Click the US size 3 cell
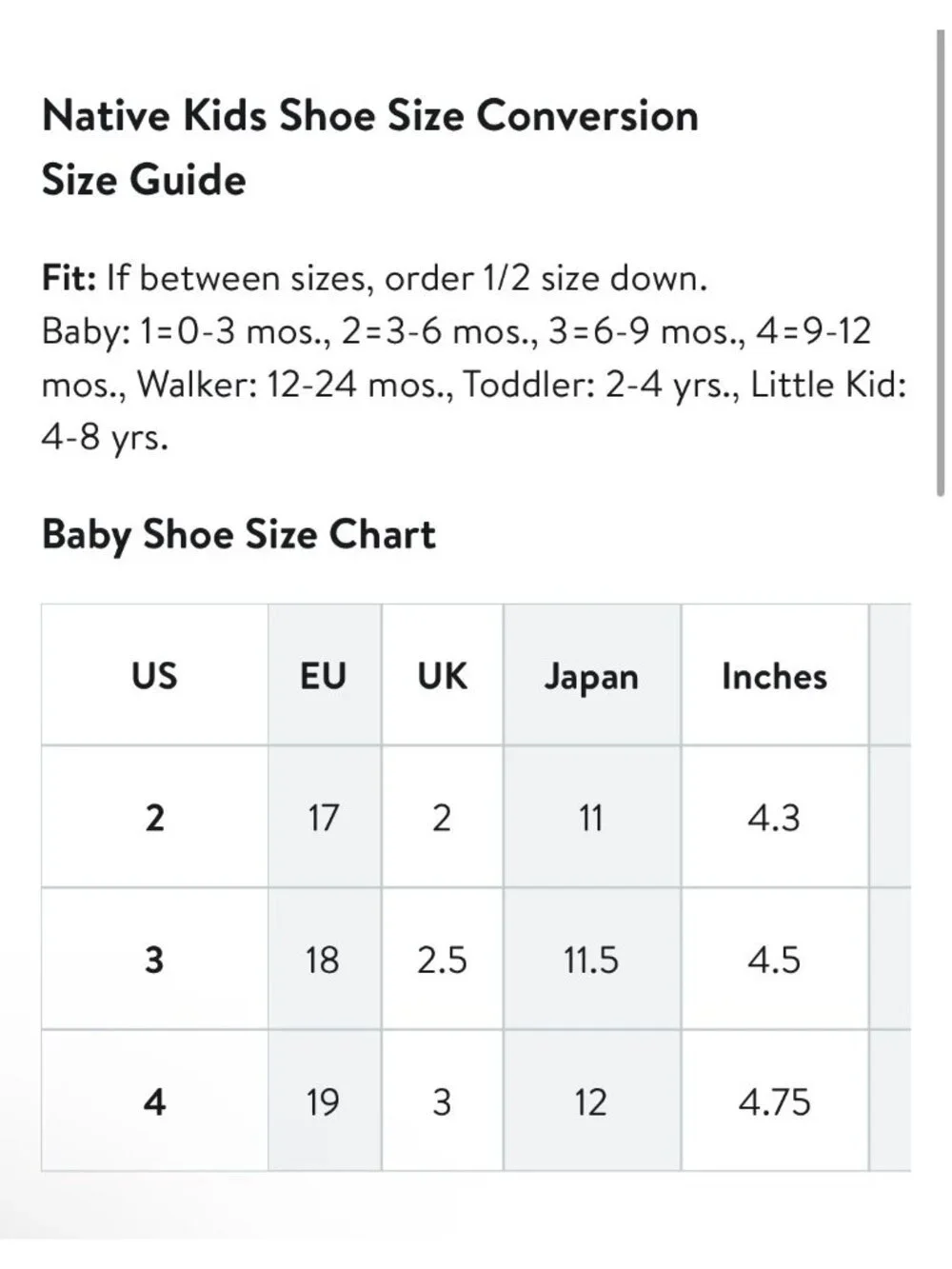This screenshot has width=952, height=1269. tap(154, 959)
